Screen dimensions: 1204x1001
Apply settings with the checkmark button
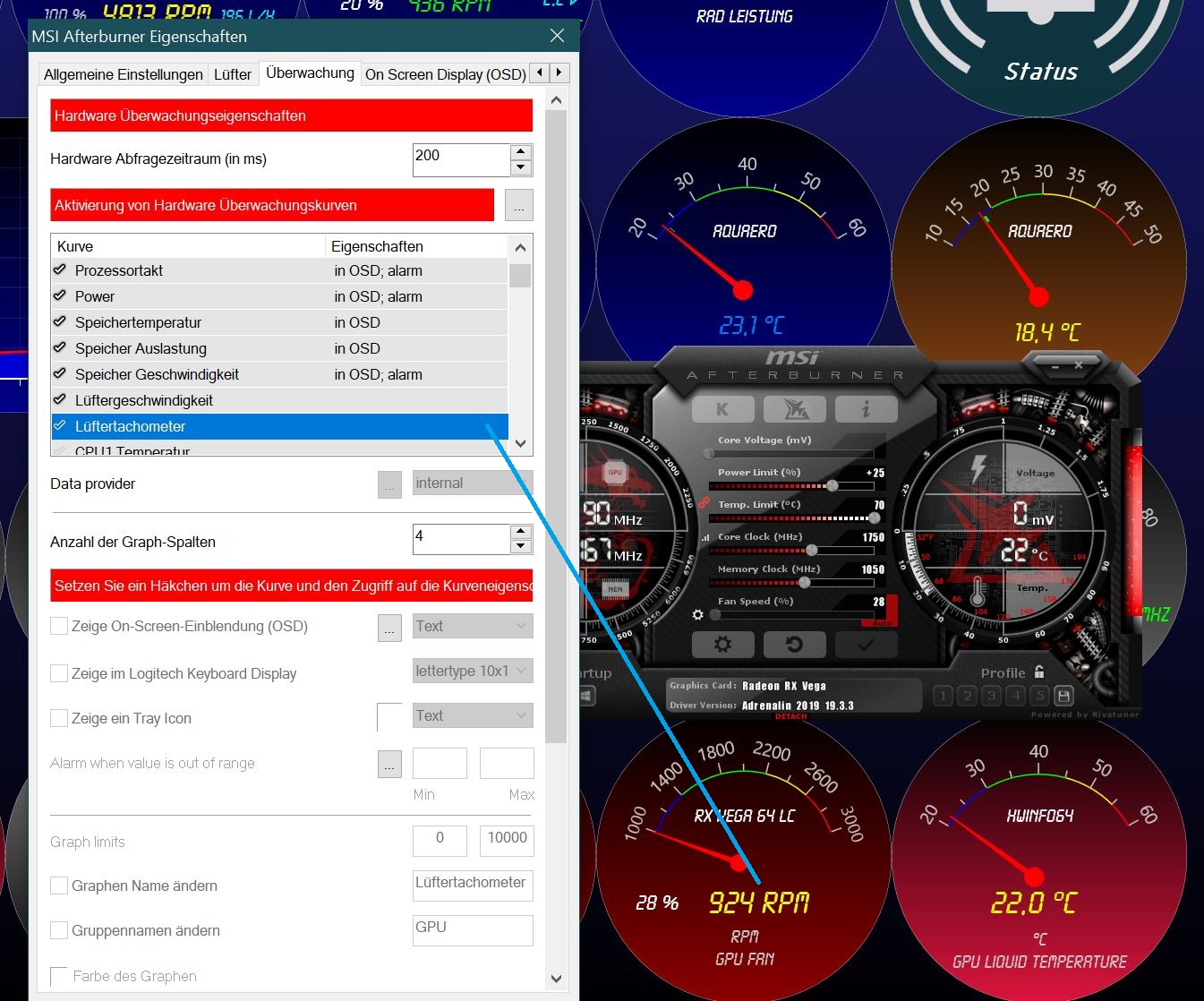pos(865,644)
